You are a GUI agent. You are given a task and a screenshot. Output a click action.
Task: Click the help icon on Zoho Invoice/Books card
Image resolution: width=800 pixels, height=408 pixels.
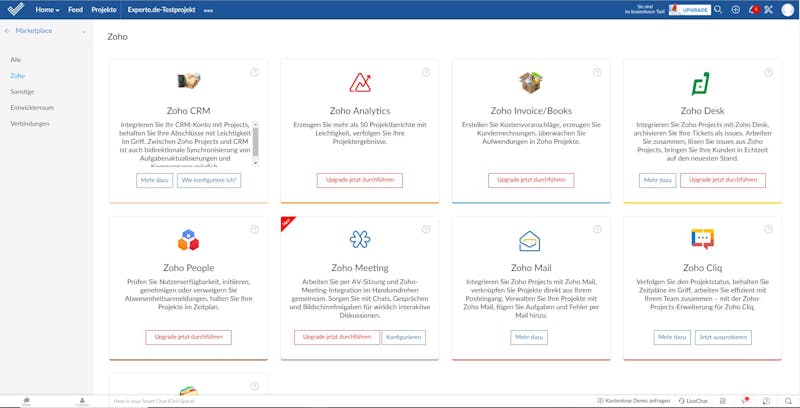click(x=597, y=72)
